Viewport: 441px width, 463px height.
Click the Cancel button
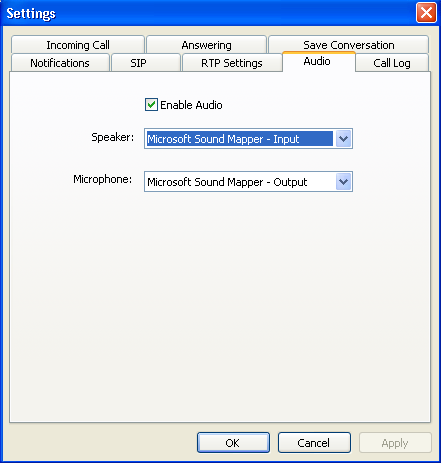coord(314,443)
